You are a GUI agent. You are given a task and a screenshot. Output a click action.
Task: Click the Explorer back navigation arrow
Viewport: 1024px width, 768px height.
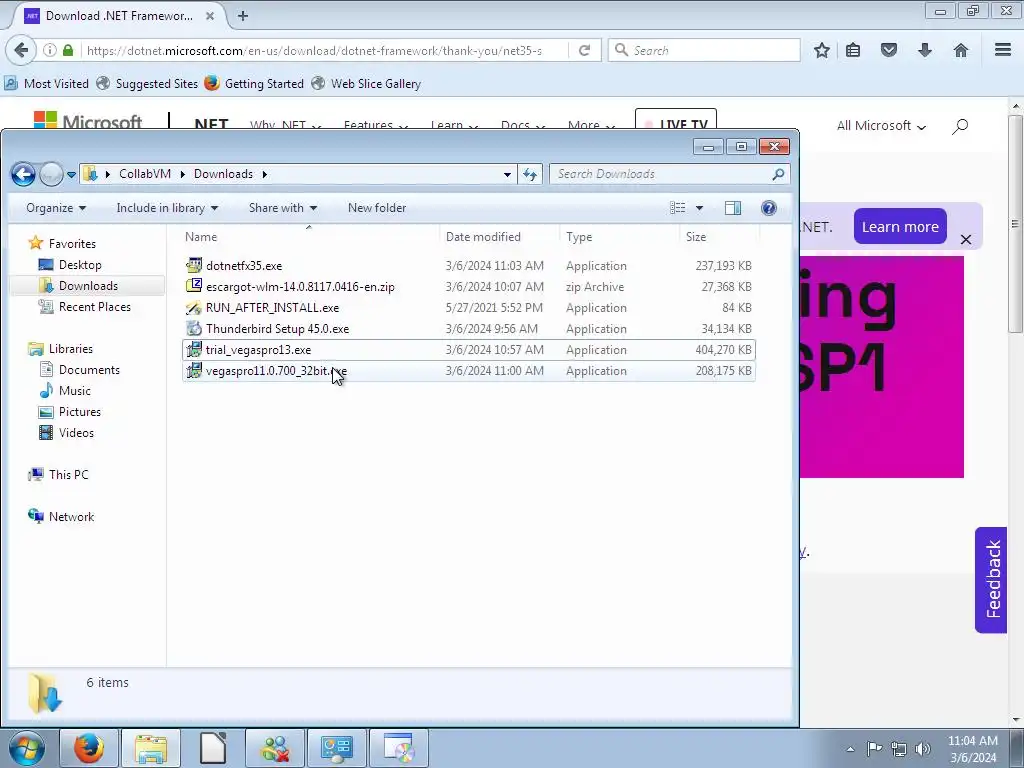(23, 174)
